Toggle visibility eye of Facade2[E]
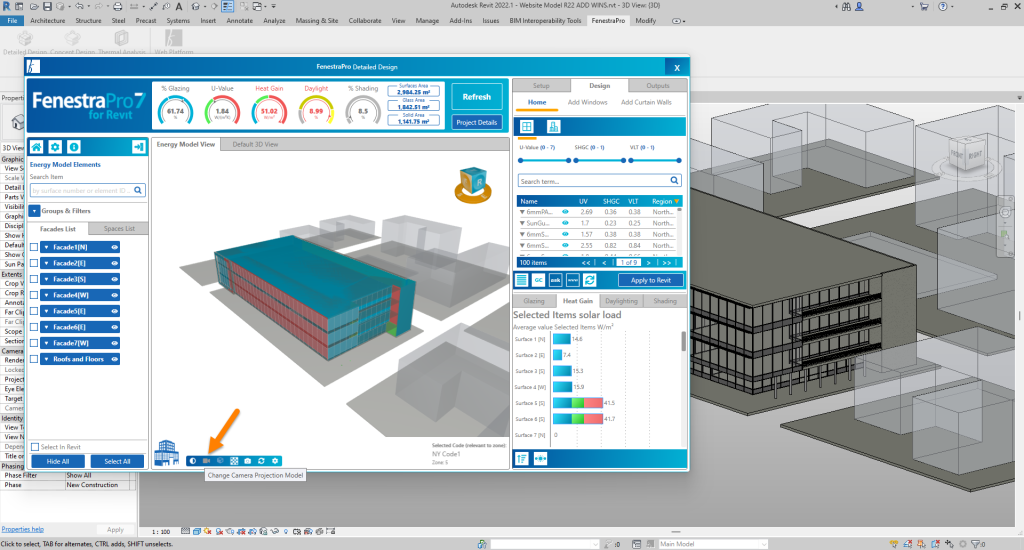 (114, 263)
